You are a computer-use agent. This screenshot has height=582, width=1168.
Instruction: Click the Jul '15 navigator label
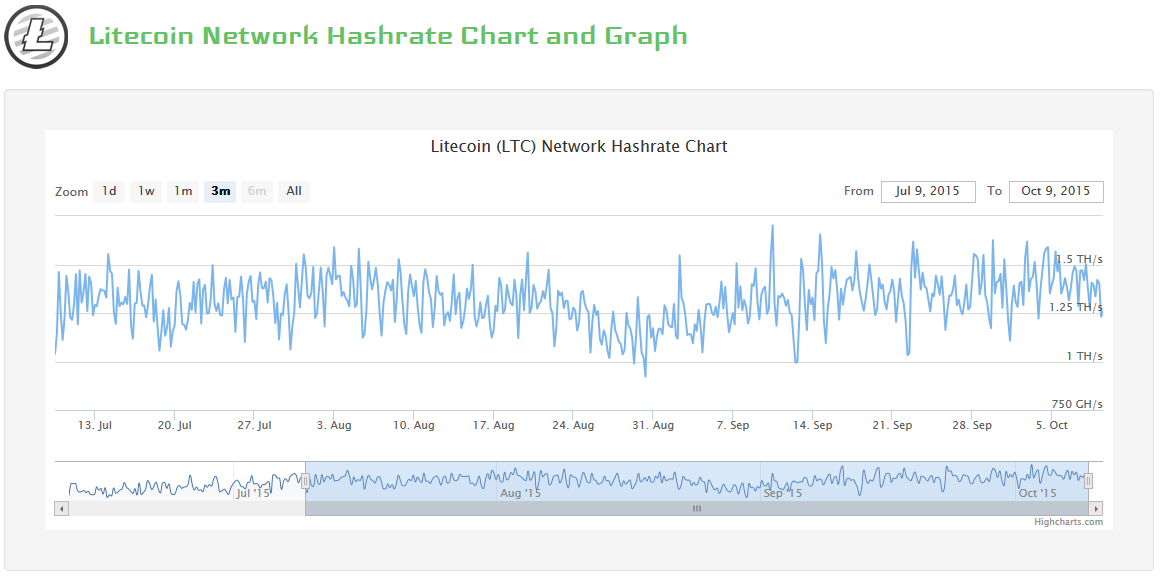click(x=253, y=493)
